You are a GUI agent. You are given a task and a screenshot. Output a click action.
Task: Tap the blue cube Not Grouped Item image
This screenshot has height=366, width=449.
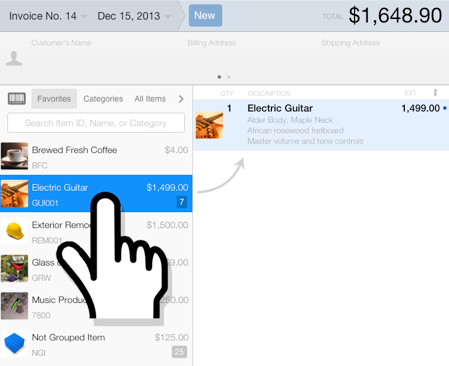(14, 343)
